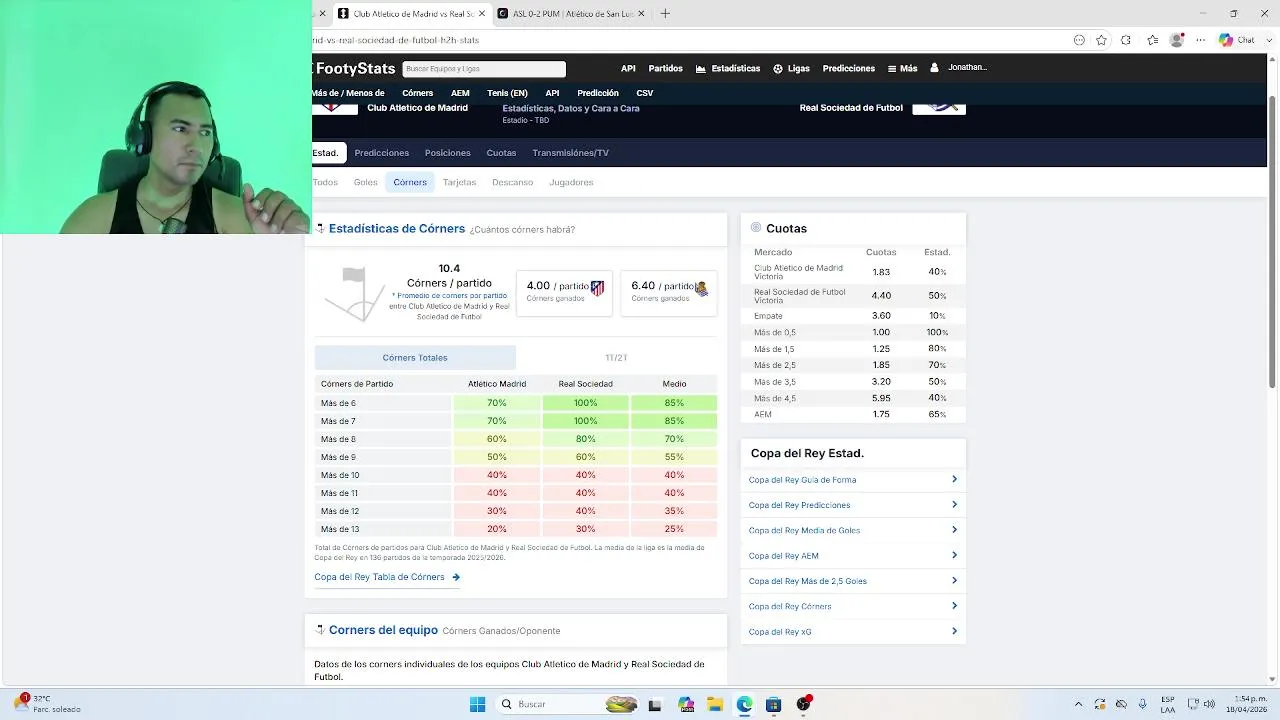Viewport: 1280px width, 720px height.
Task: Focus the Buscar Equipos y Ligas search box
Action: (484, 69)
